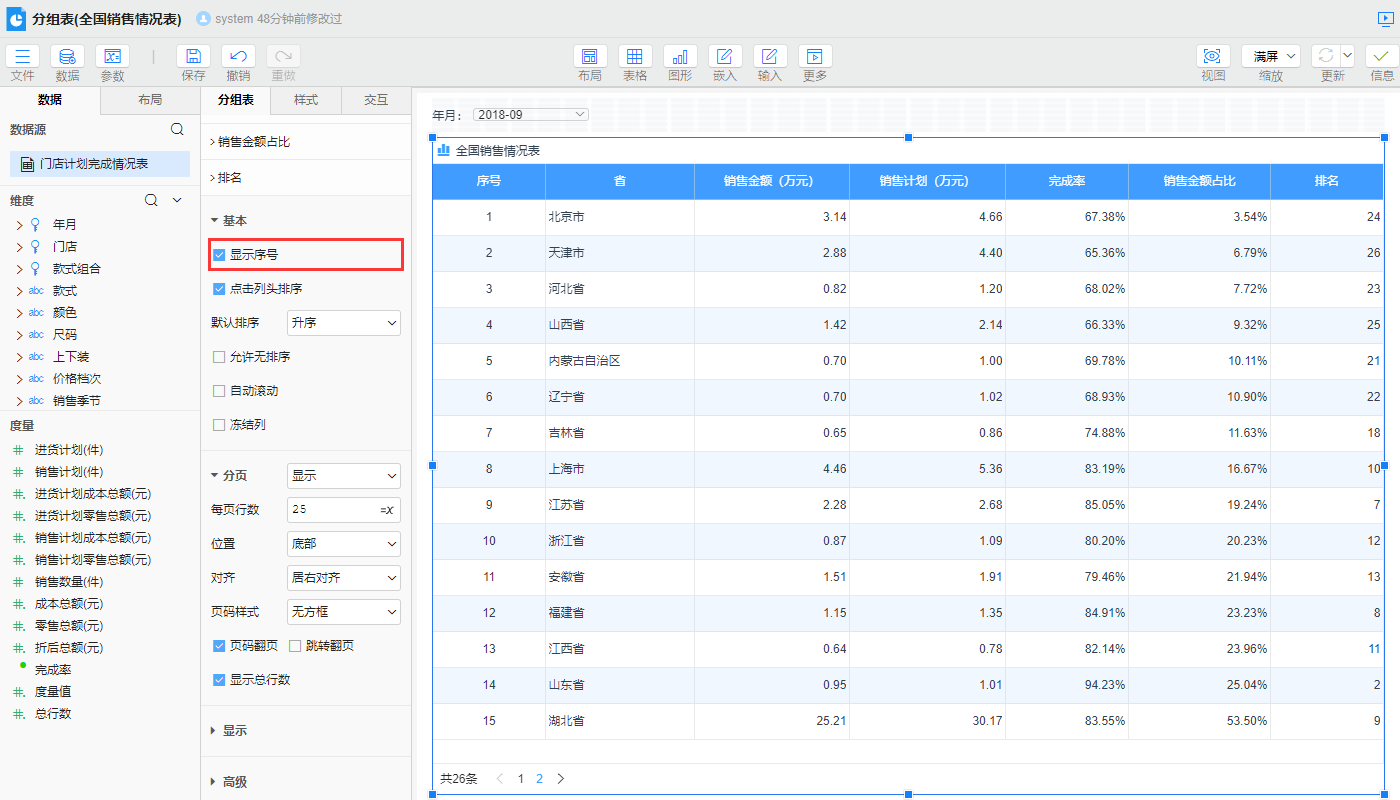Image resolution: width=1400 pixels, height=800 pixels.
Task: Switch to the 样式 tab
Action: point(305,100)
